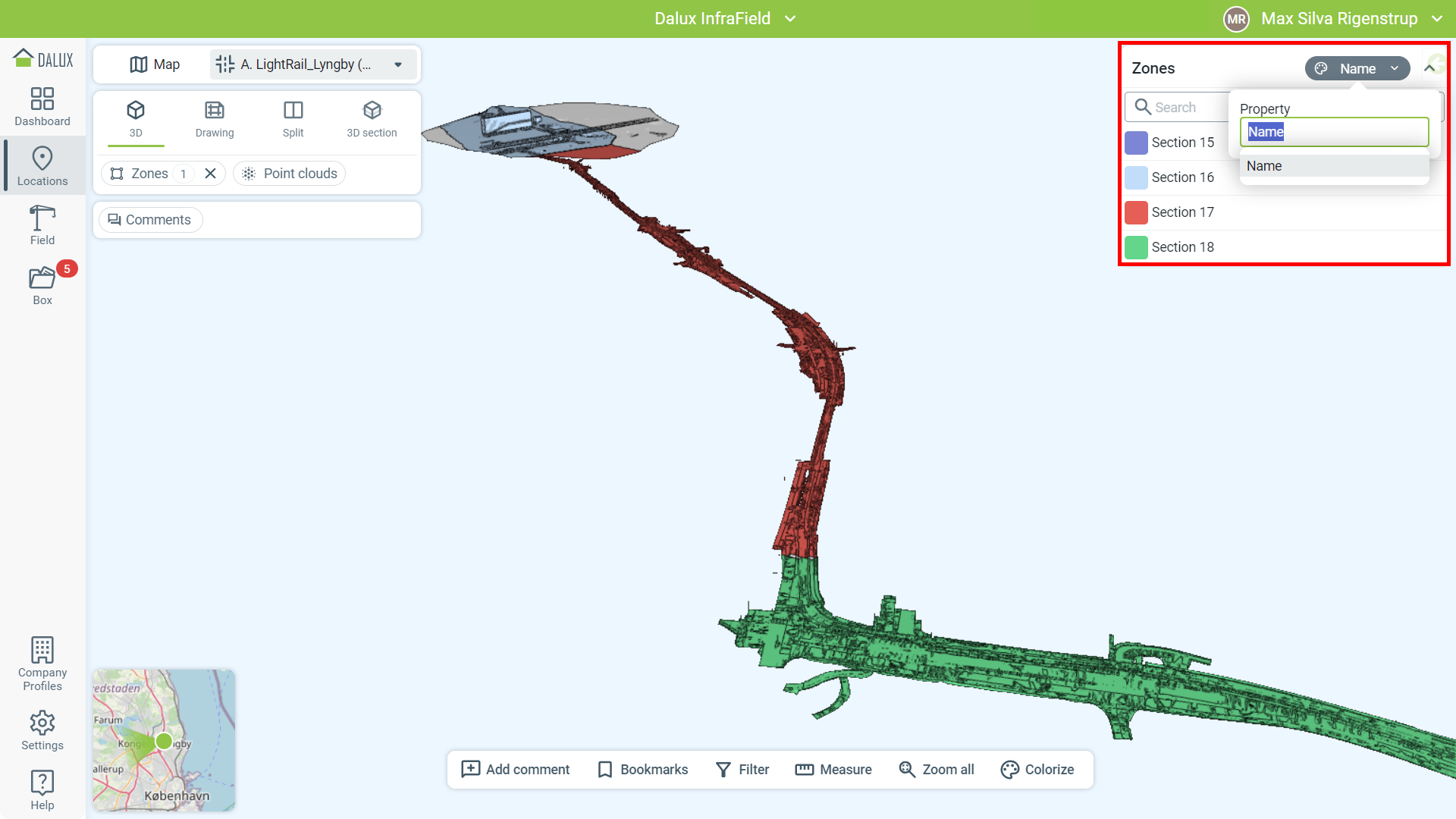The image size is (1456, 819).
Task: Select the Section 17 zone label
Action: 1183,212
